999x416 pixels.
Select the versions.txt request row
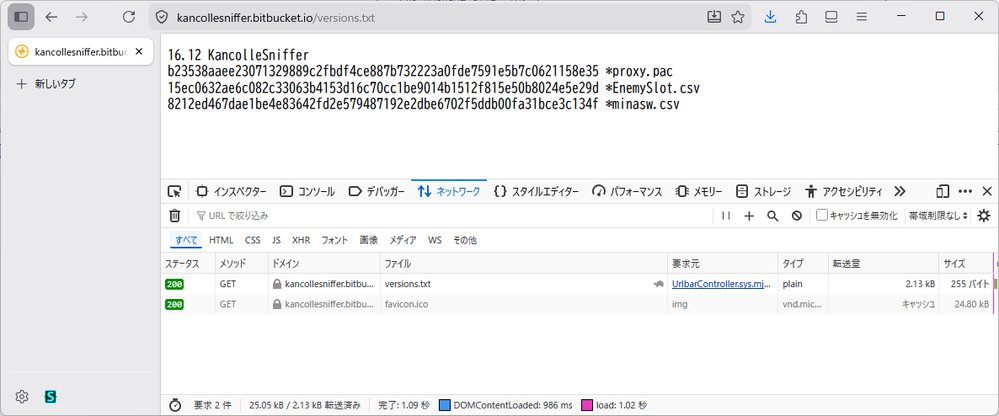577,284
